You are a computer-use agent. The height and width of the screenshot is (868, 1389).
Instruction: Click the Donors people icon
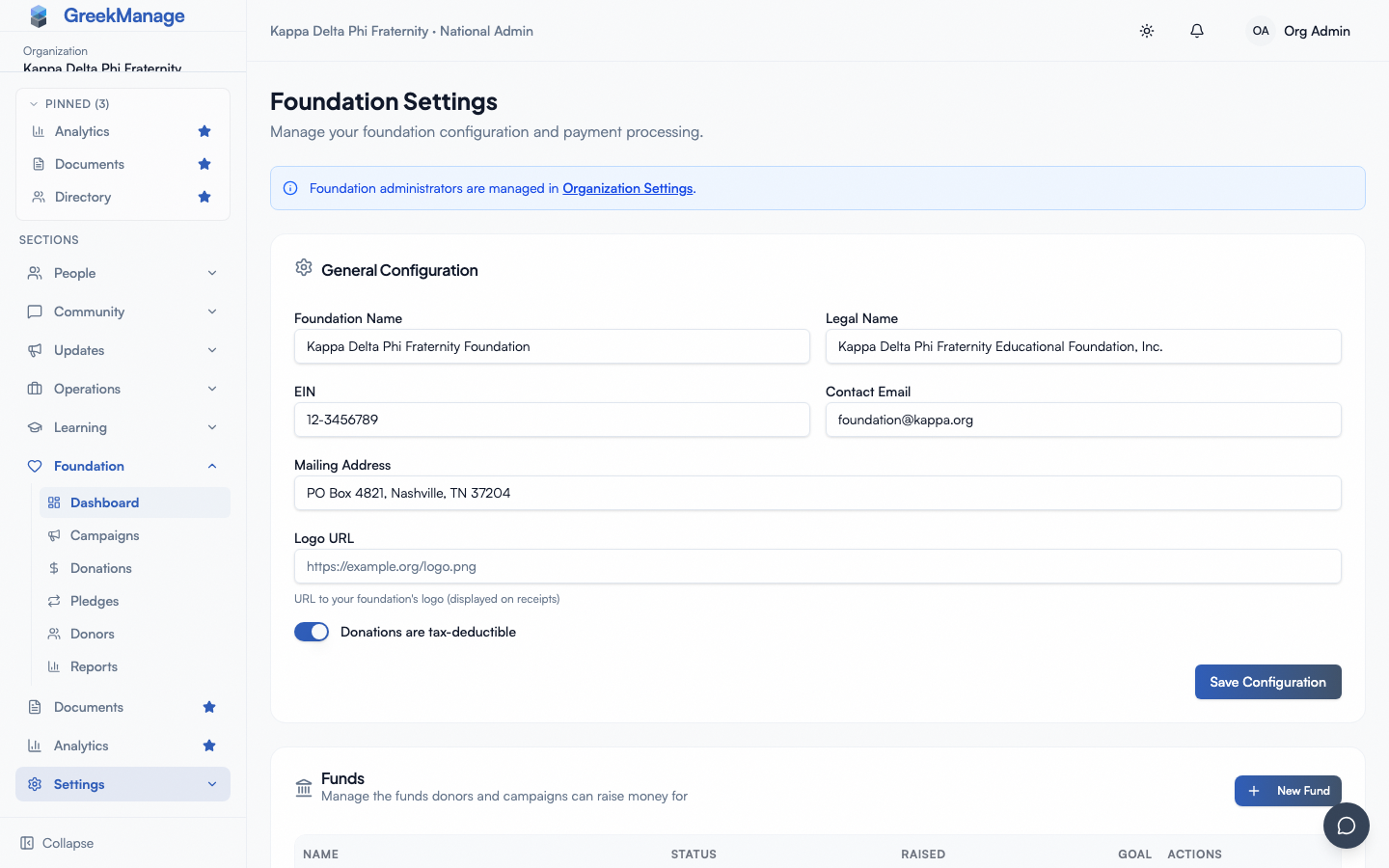[x=54, y=634]
